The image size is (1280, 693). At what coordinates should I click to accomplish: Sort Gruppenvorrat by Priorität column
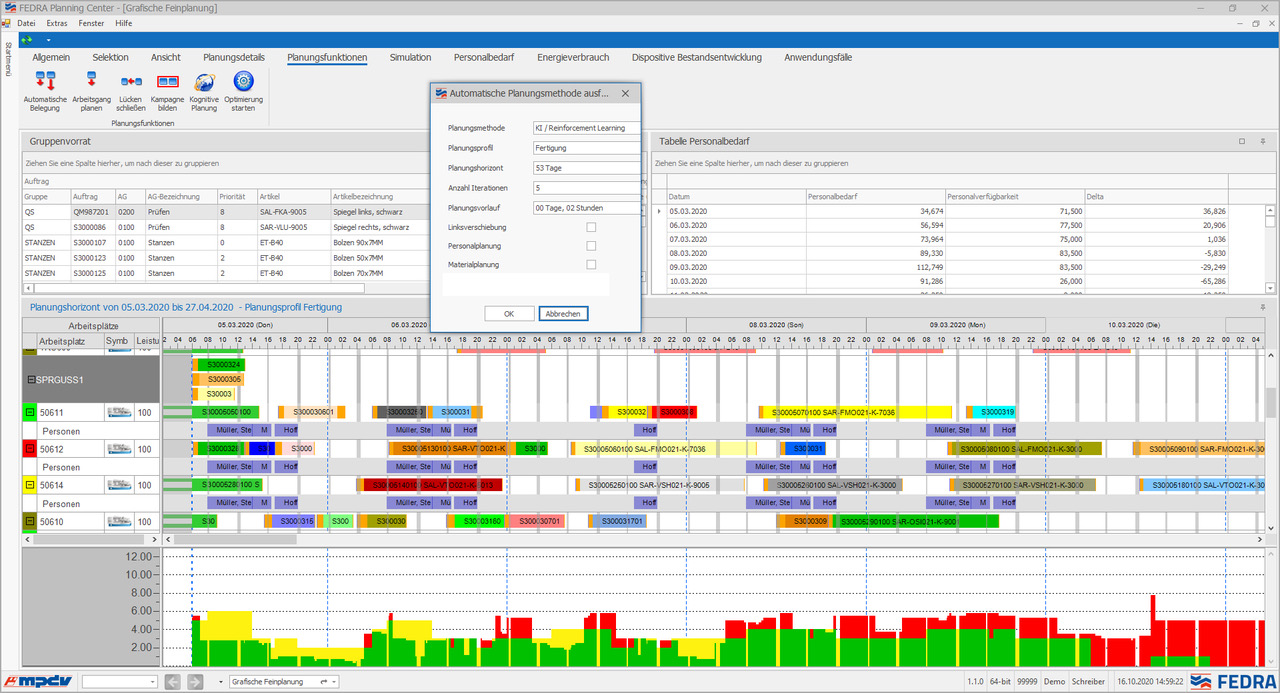236,197
